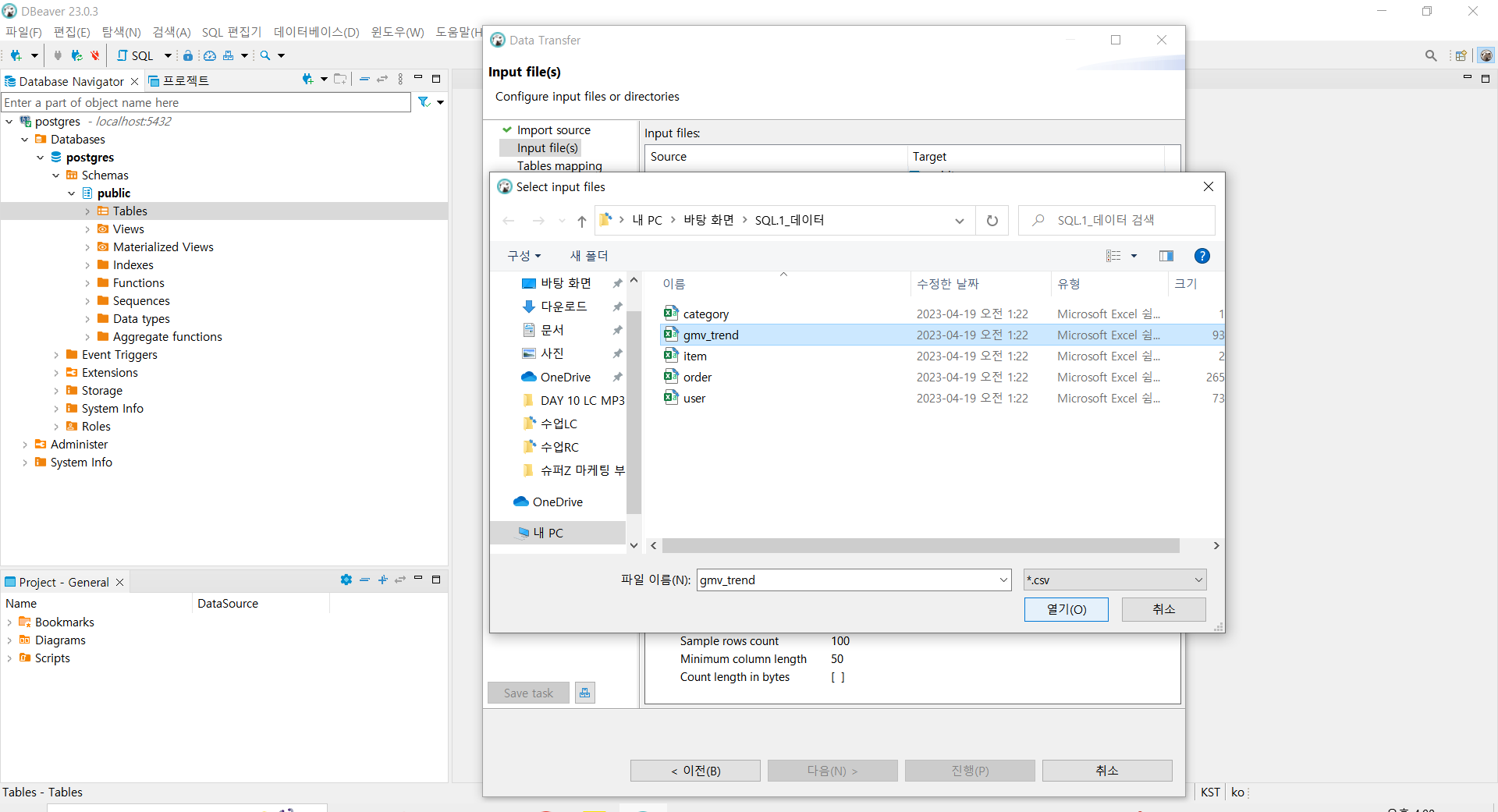Click the < 이전(B) back button

tap(695, 771)
